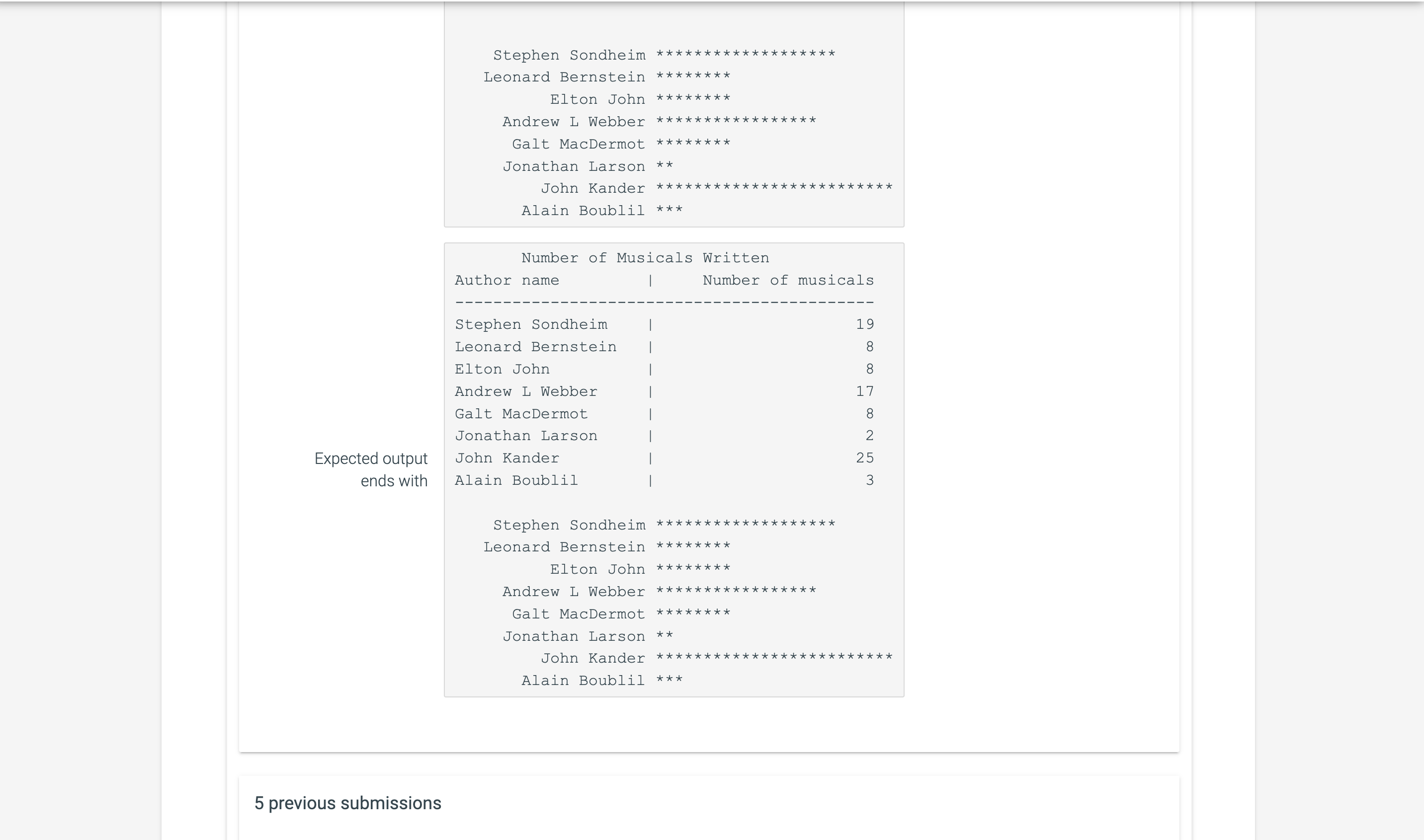
Task: Click Alain Boublil's count of 3
Action: tap(869, 480)
